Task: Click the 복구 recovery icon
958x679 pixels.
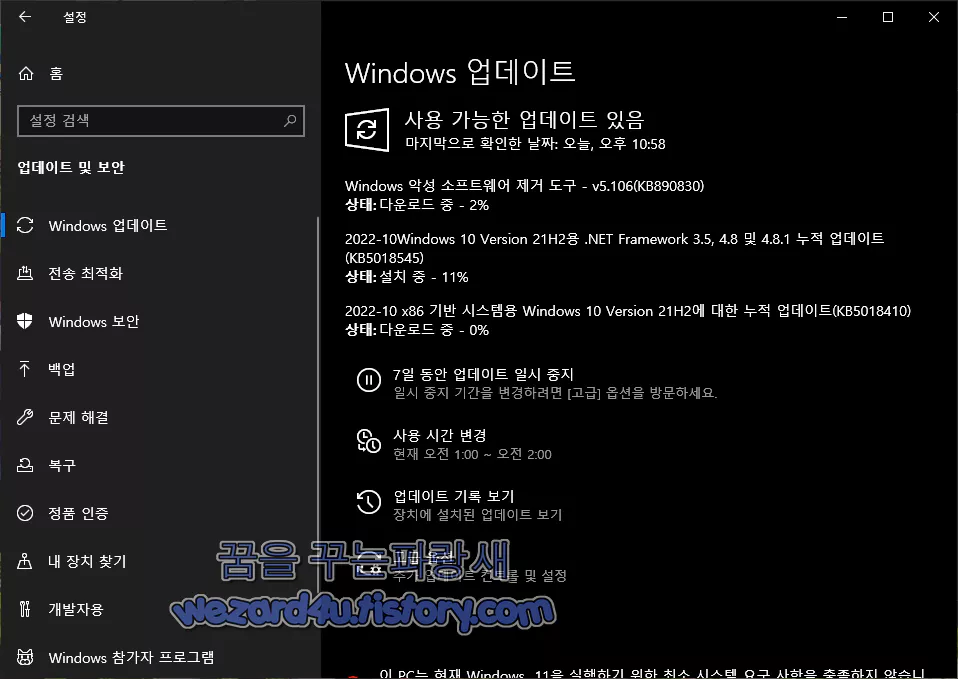Action: 25,465
